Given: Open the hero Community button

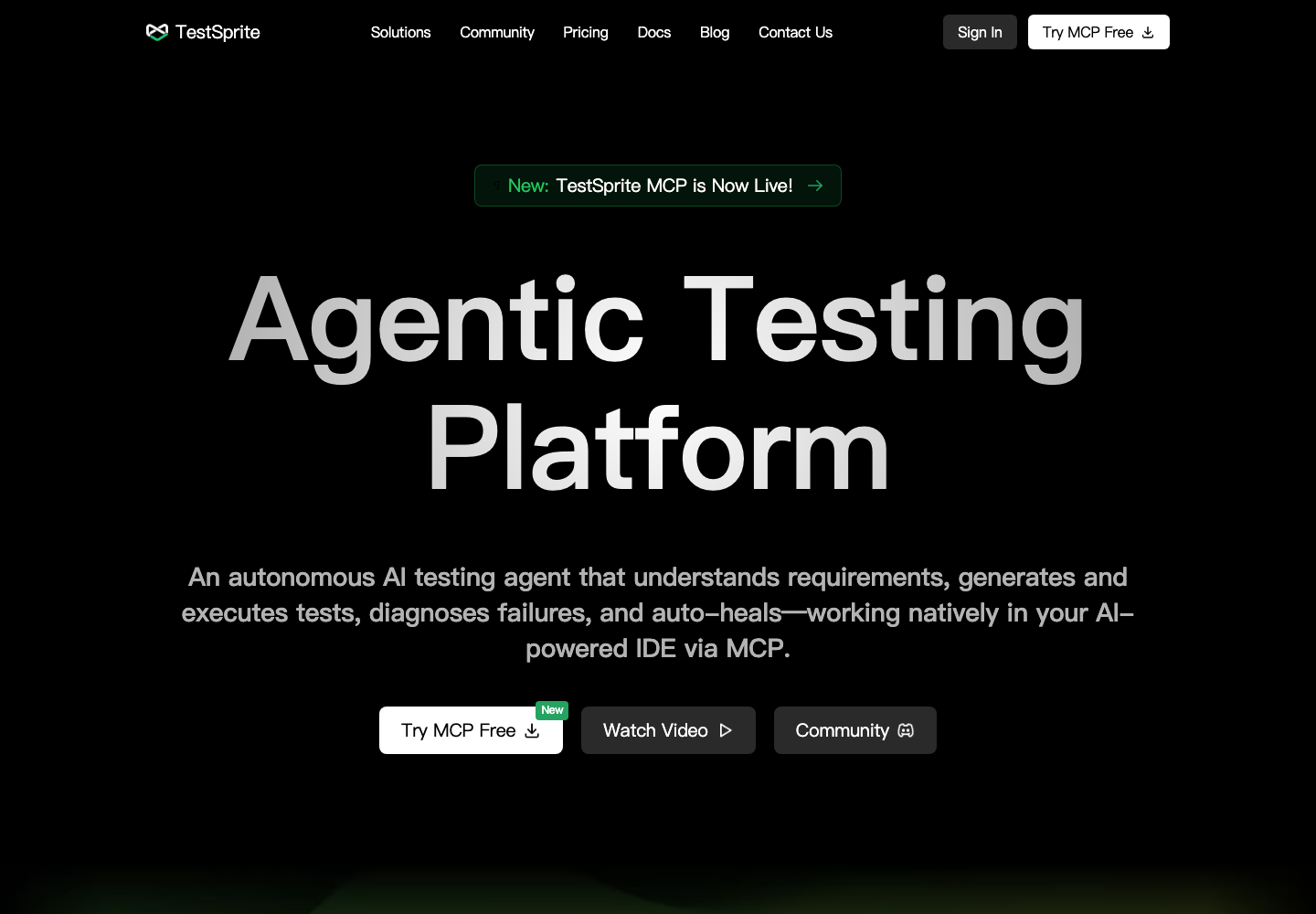Looking at the screenshot, I should [855, 730].
